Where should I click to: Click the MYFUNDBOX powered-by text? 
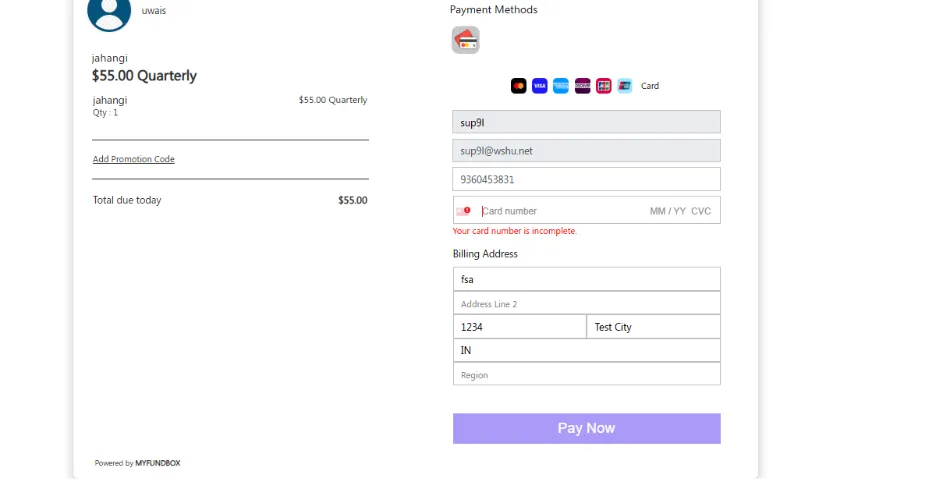[158, 463]
